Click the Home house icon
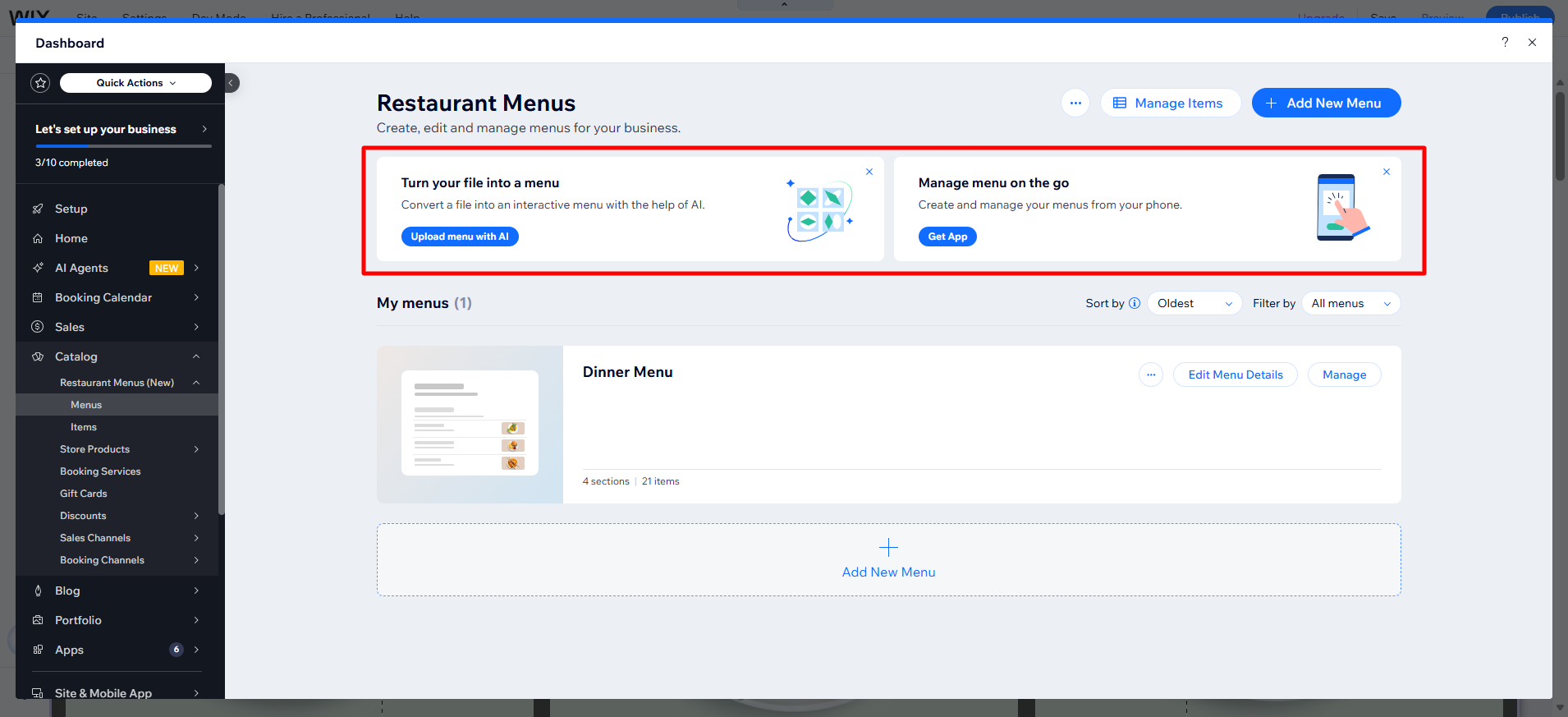Image resolution: width=1568 pixels, height=717 pixels. [x=38, y=238]
